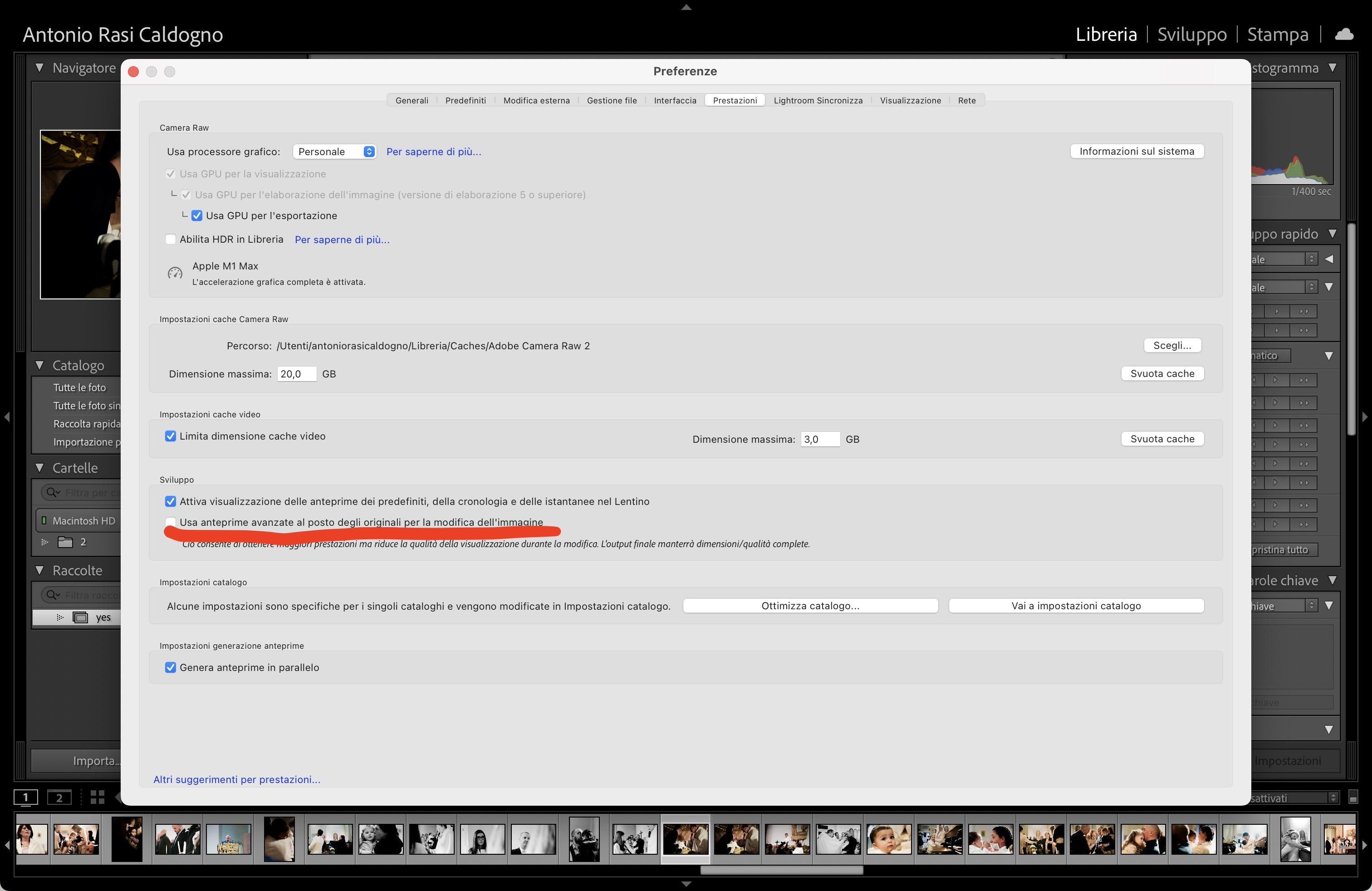Switch to grid view icon
Image resolution: width=1372 pixels, height=891 pixels.
point(98,797)
